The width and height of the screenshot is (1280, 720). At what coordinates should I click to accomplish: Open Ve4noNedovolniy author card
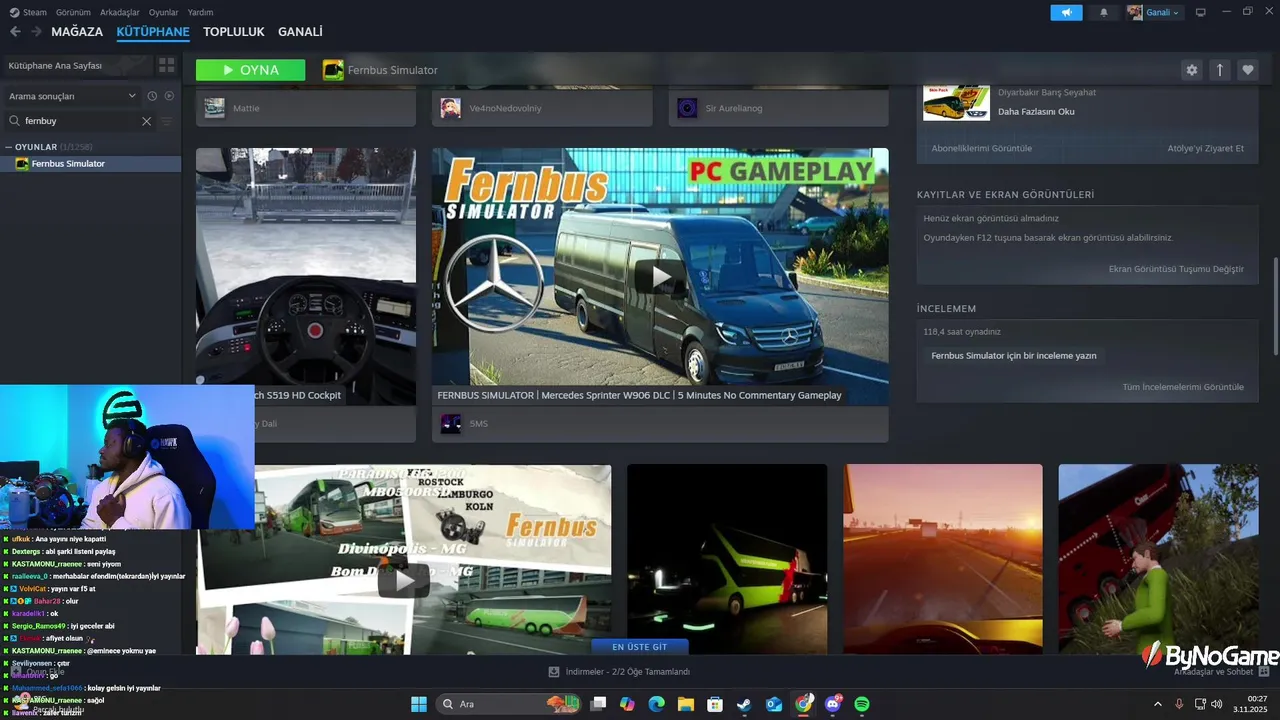coord(542,108)
